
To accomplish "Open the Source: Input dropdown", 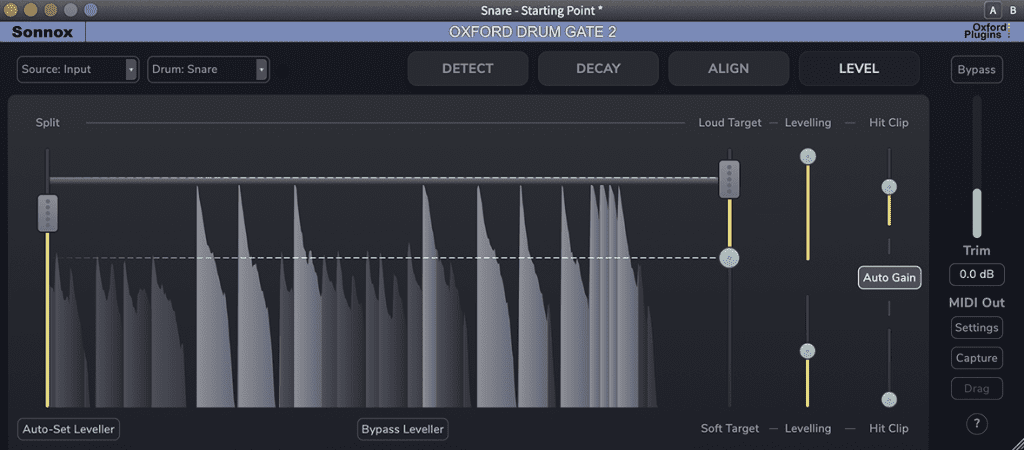I will click(x=77, y=69).
